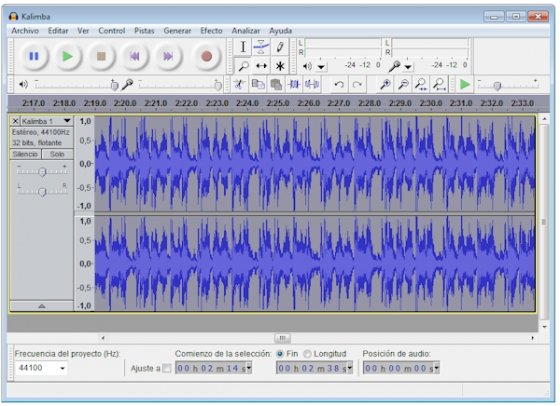The image size is (560, 406).
Task: Click scroll right arrow of horizontal scrollbar
Action: click(532, 337)
